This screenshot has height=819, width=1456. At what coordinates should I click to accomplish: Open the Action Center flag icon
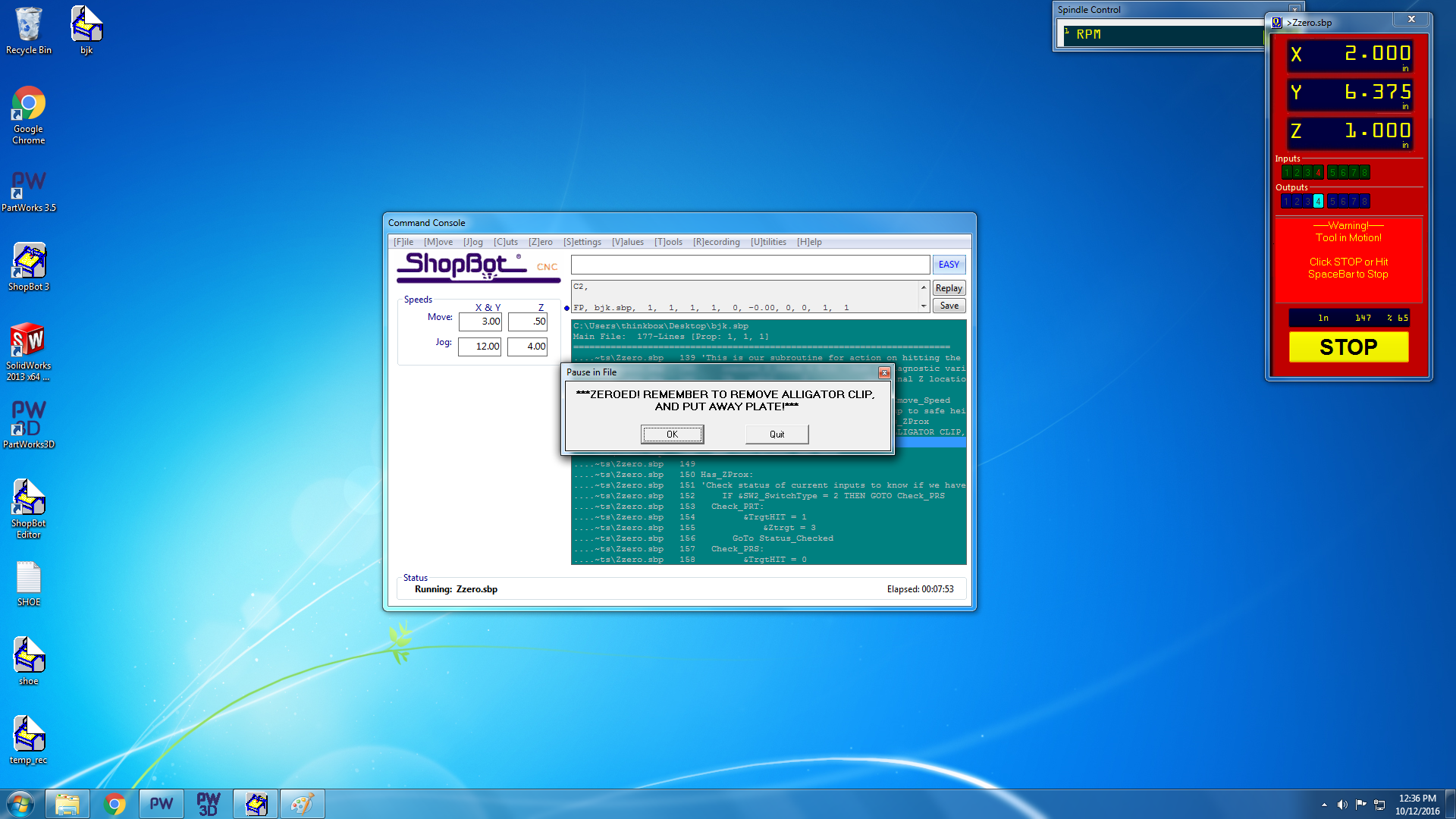(x=1361, y=805)
